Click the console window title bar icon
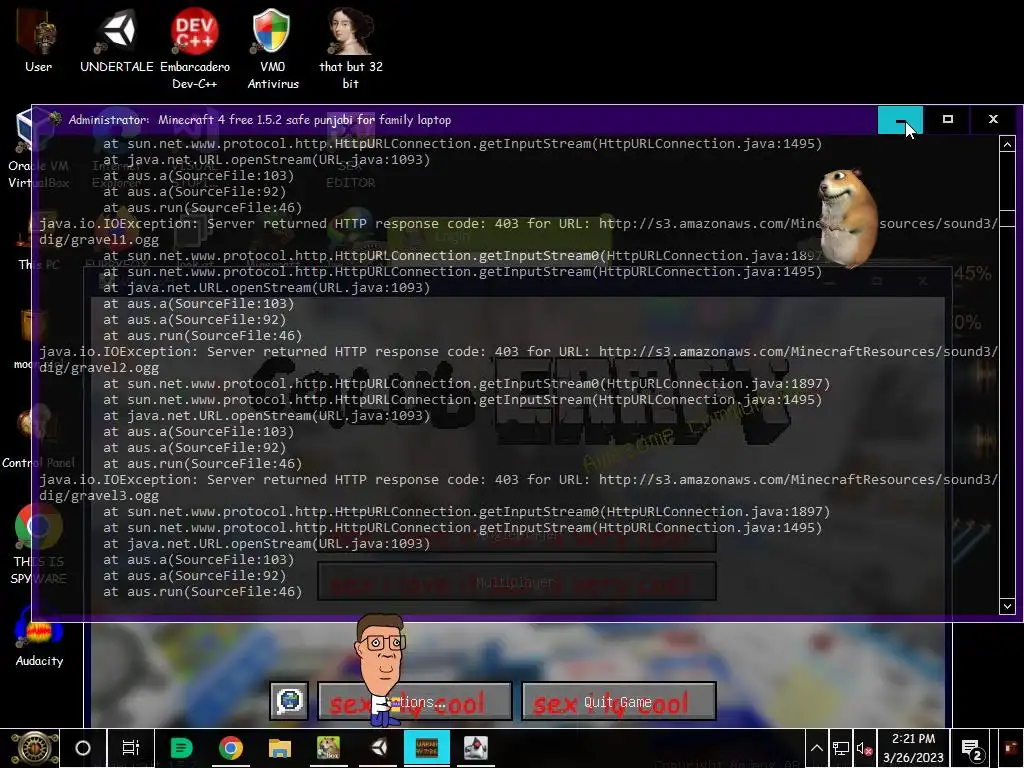The image size is (1024, 768). tap(55, 120)
